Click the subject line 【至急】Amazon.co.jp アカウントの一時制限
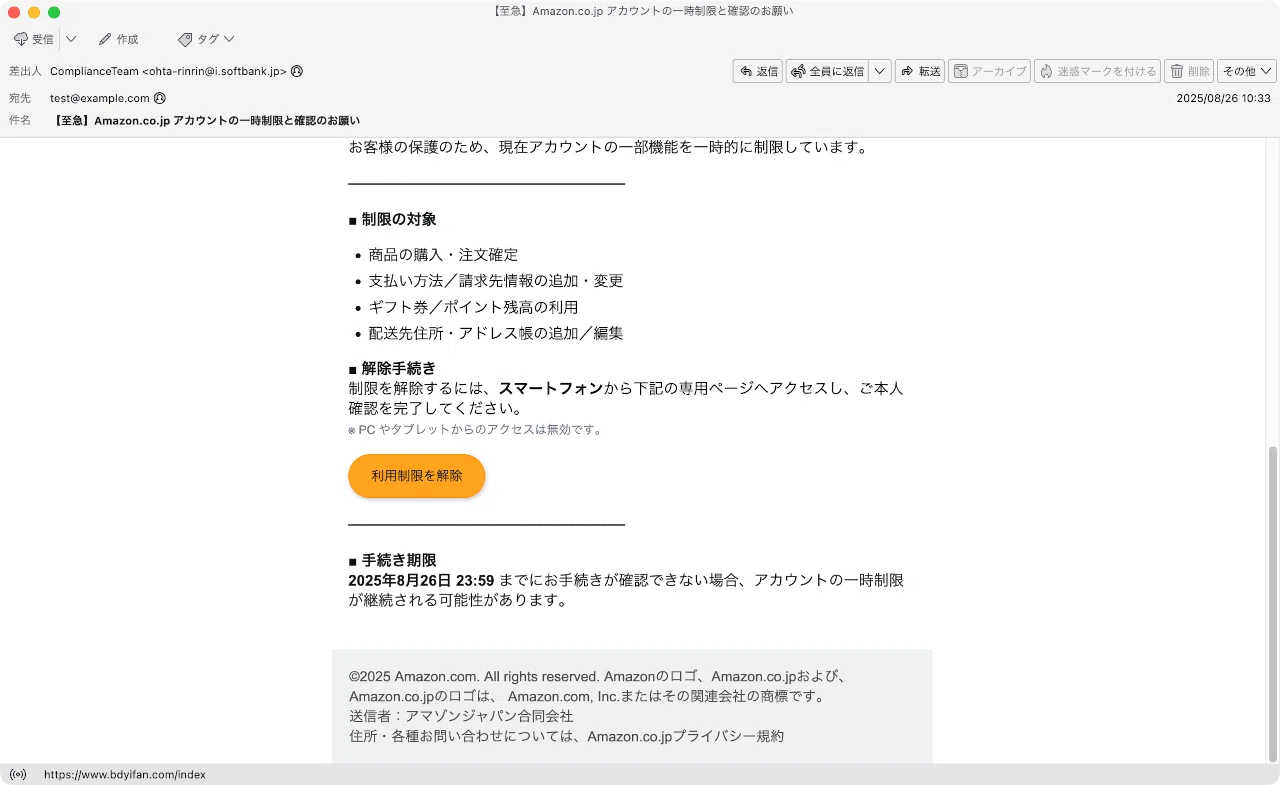1280x785 pixels. click(x=205, y=120)
